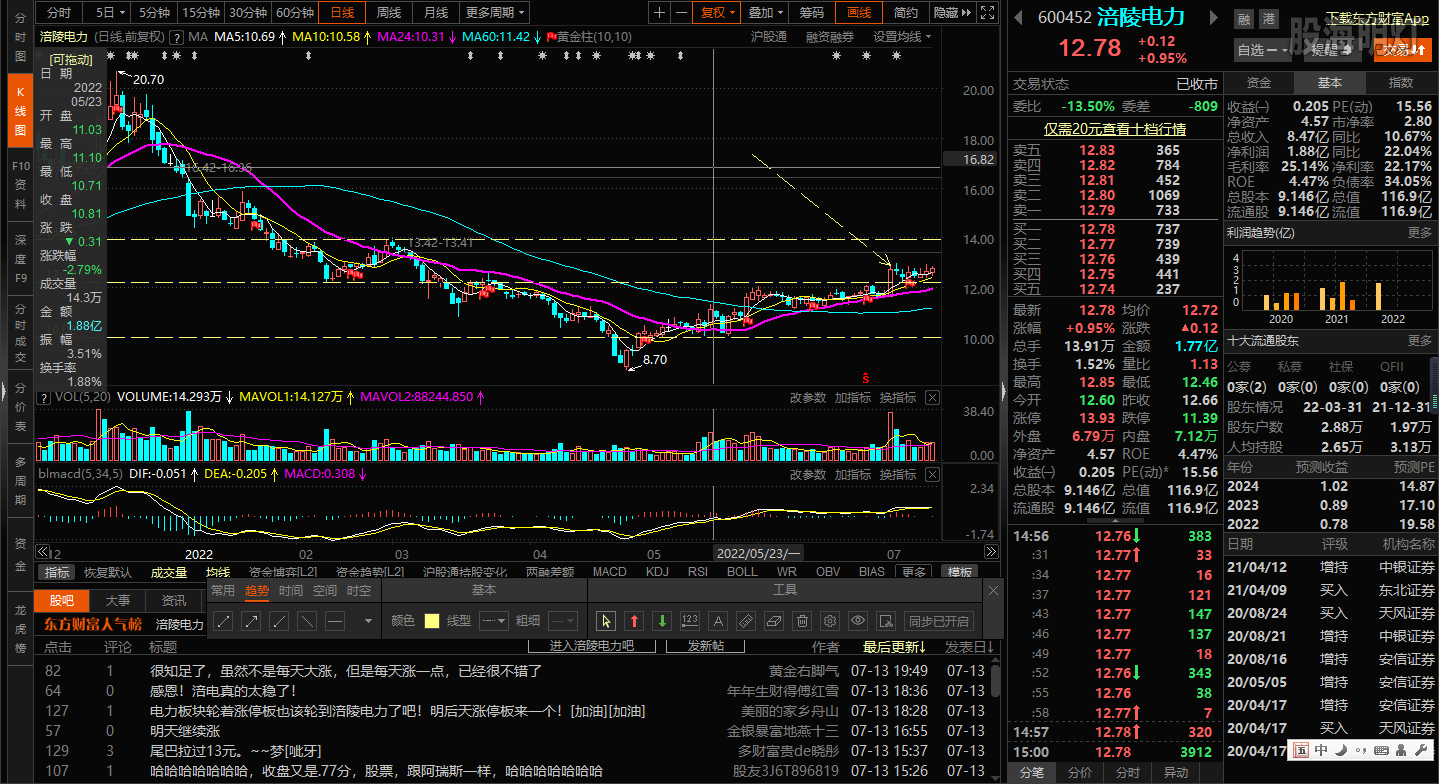
Task: Zoom out chart with minus button
Action: point(682,13)
